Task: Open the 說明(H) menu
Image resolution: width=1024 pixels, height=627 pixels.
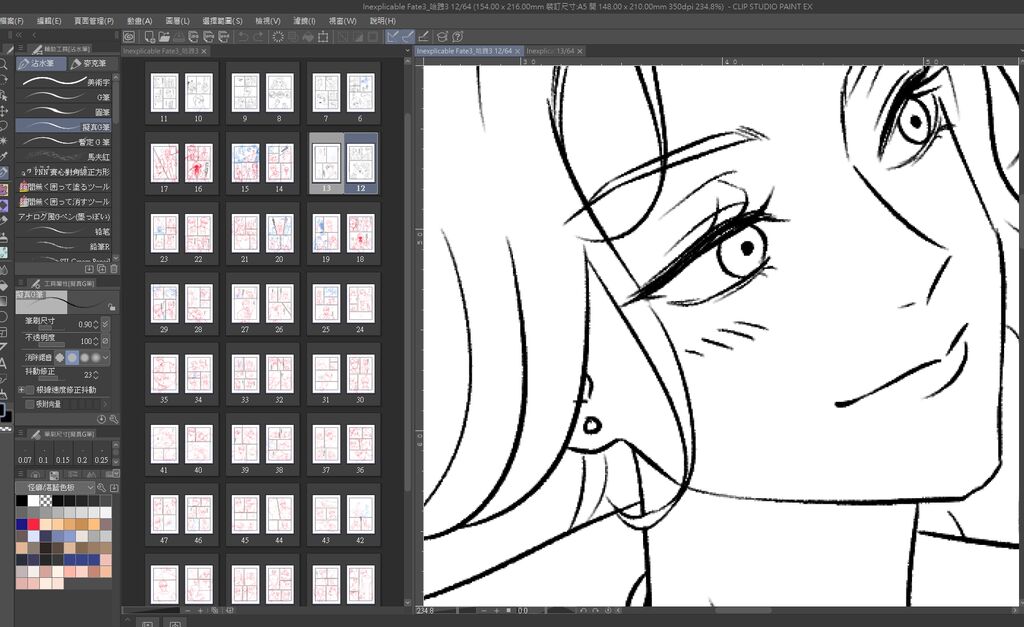Action: pyautogui.click(x=383, y=21)
